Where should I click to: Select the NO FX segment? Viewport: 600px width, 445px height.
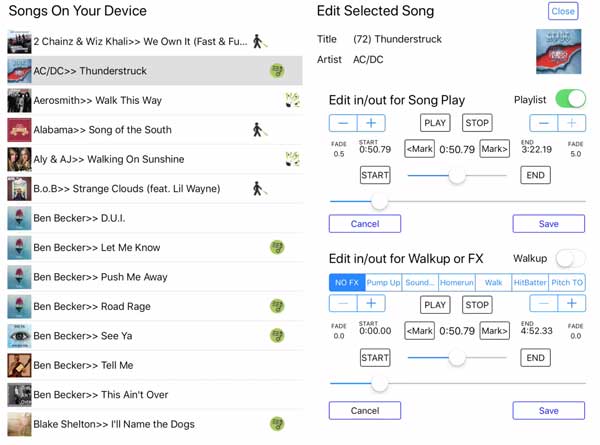click(347, 283)
